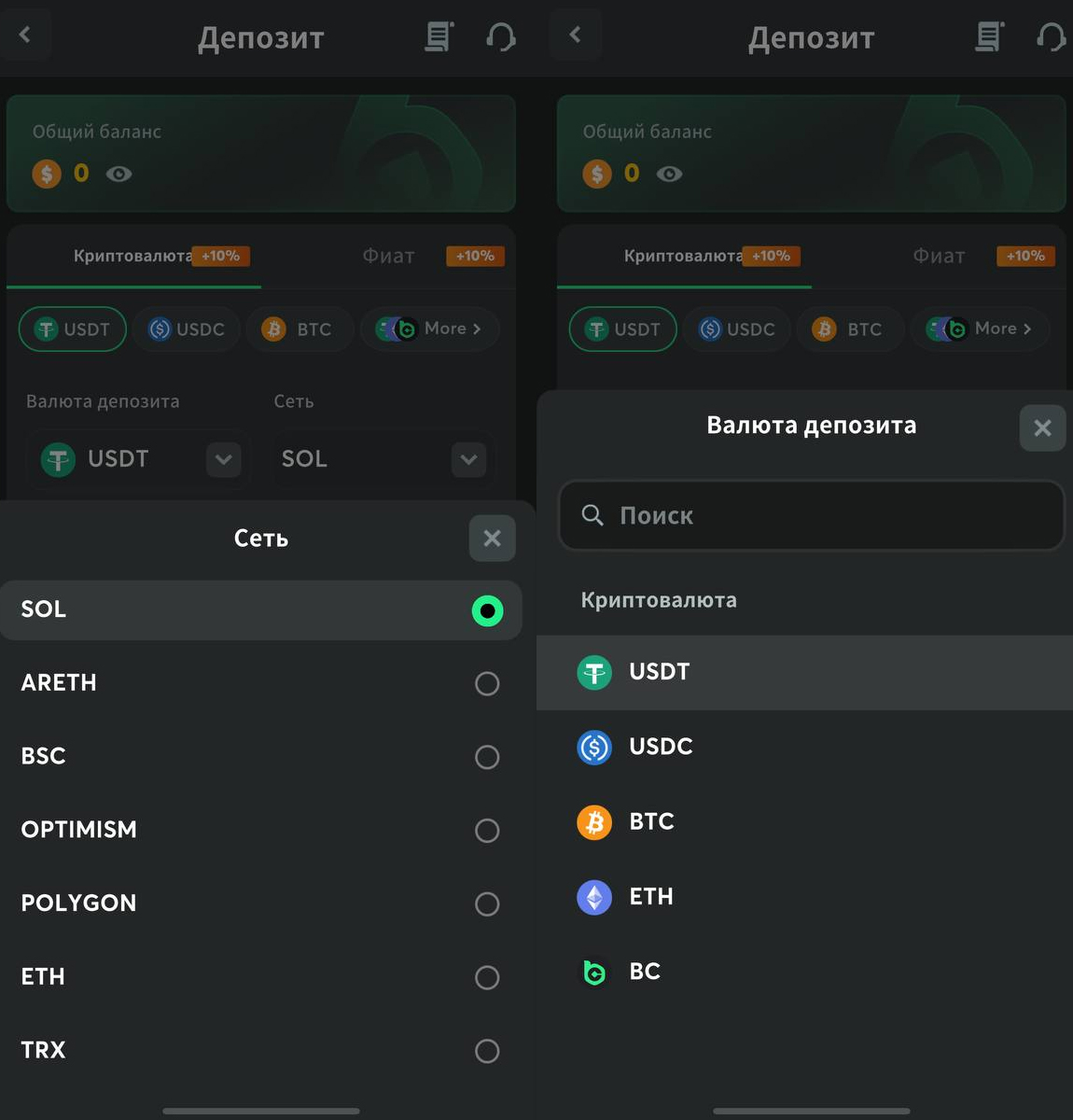The image size is (1073, 1120).
Task: Open the SOL network dropdown arrow
Action: click(x=468, y=459)
